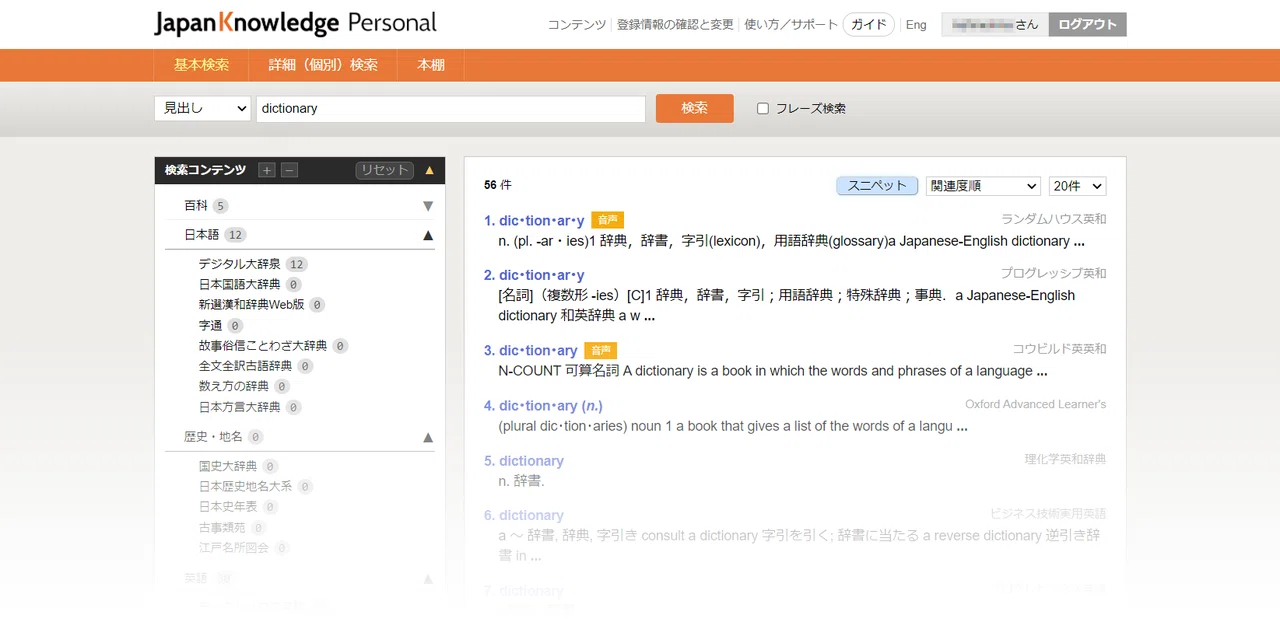Enable the フレーズ検索 checkbox

click(x=763, y=108)
